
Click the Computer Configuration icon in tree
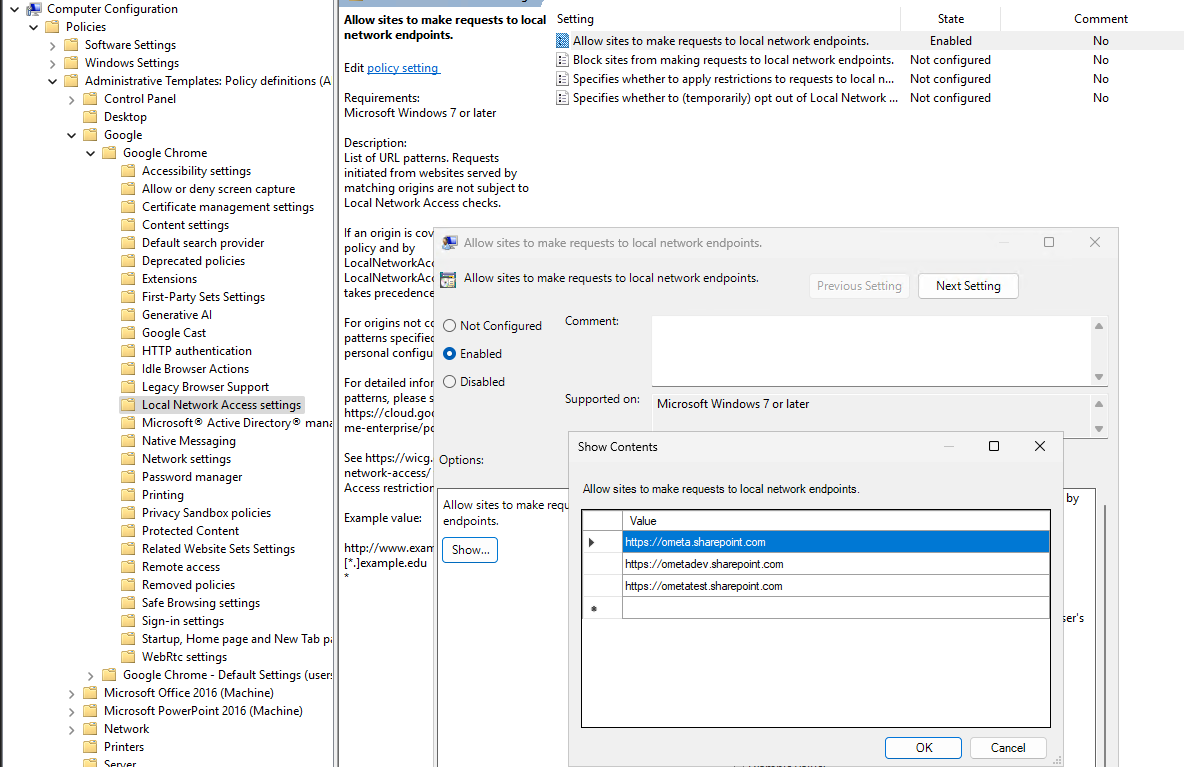(33, 9)
